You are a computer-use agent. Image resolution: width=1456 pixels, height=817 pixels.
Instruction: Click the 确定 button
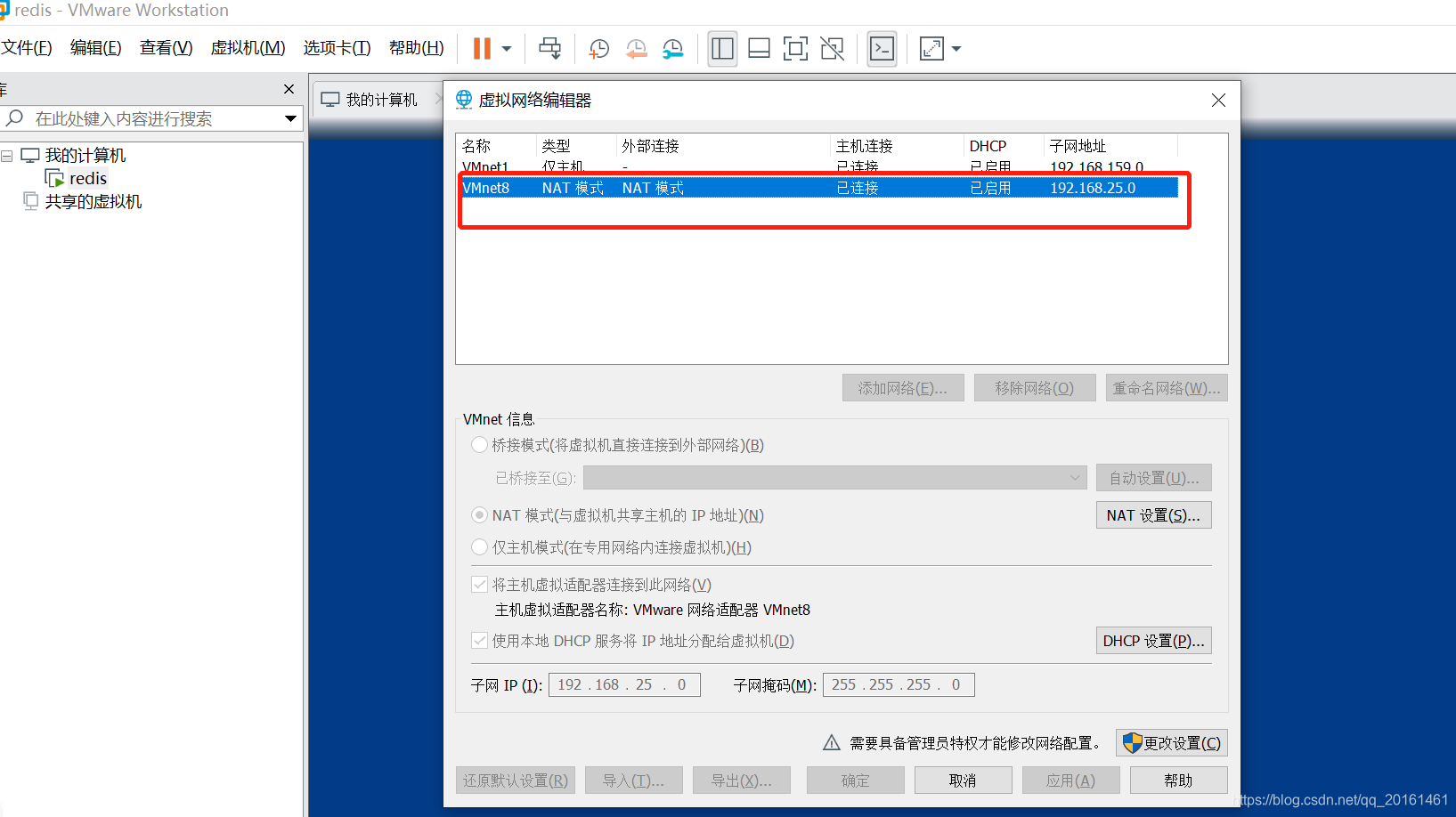856,781
